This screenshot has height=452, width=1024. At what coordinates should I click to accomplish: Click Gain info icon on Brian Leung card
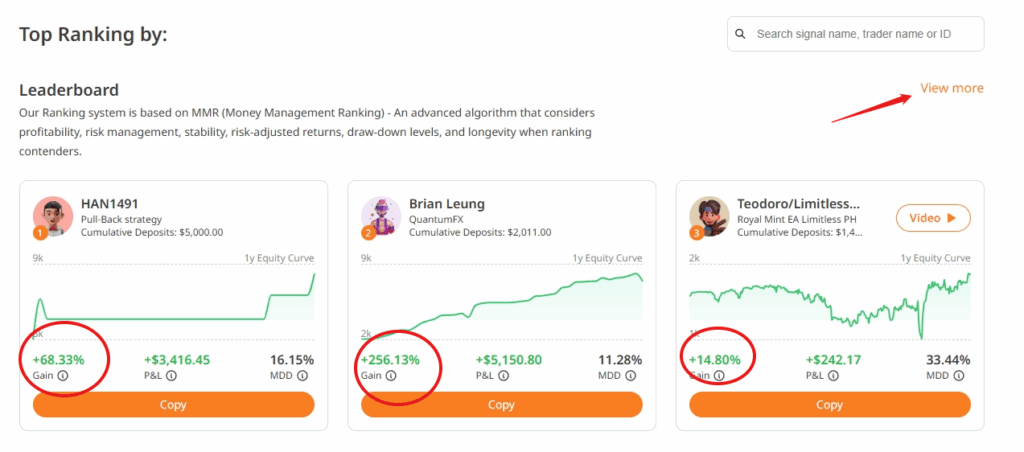click(x=390, y=376)
